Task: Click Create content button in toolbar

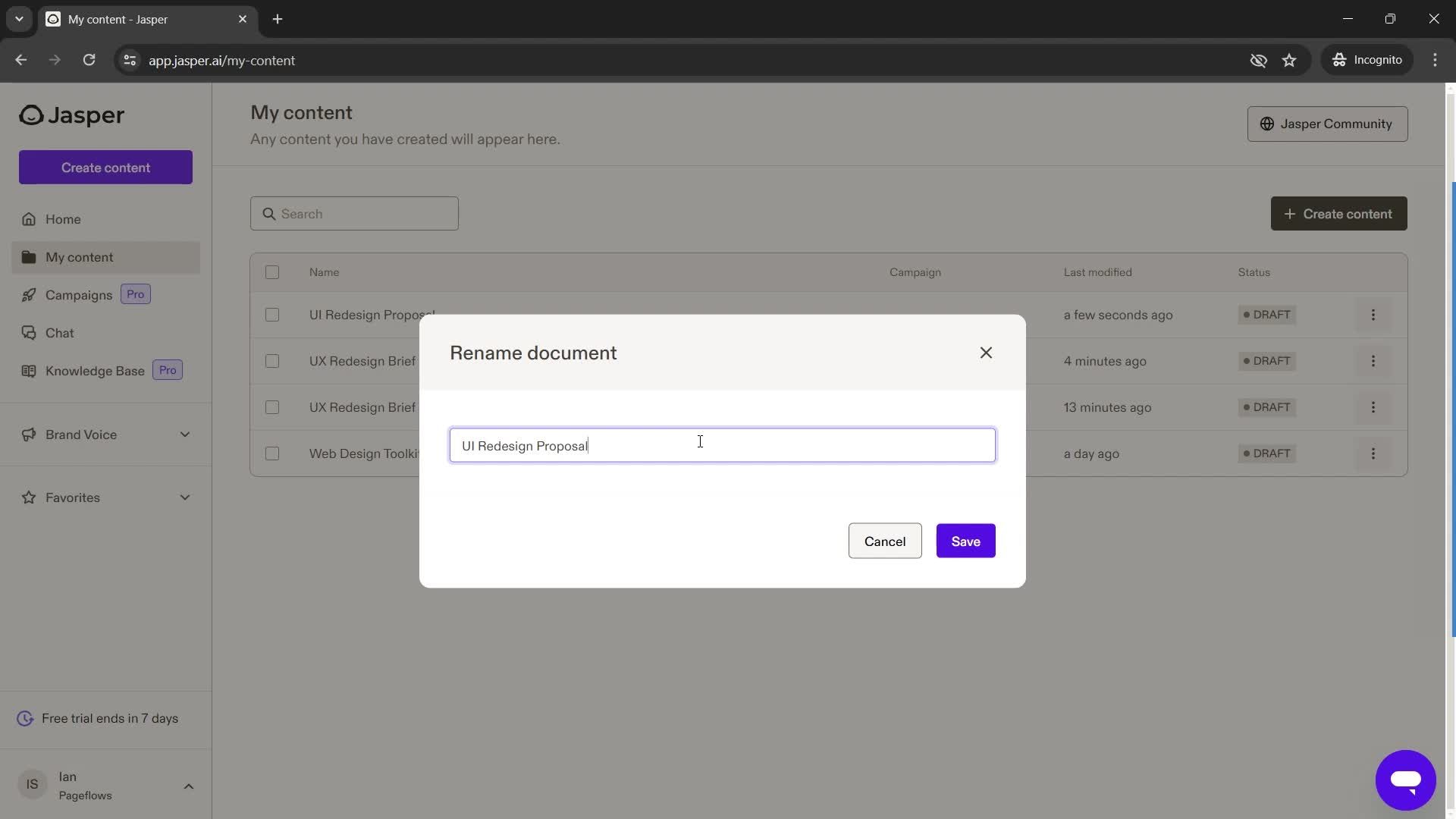Action: tap(1339, 213)
